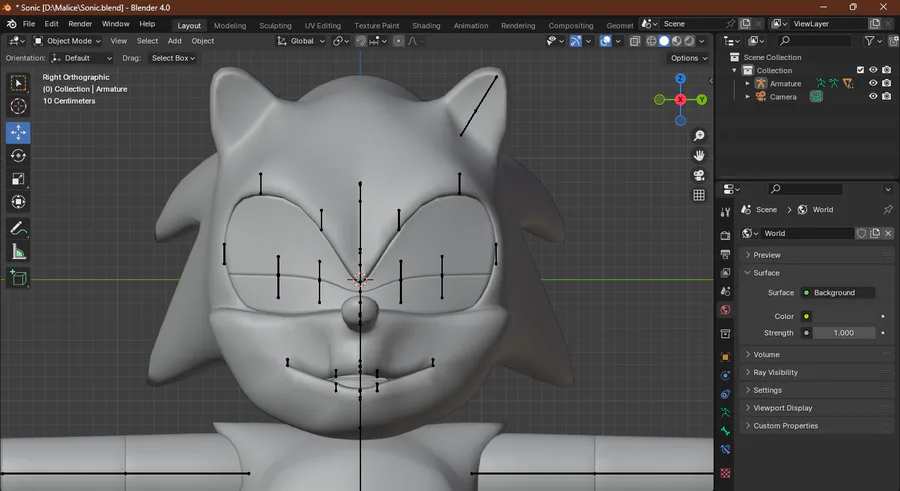Click the pan view hand icon
Screen dimensions: 900x491
[x=699, y=156]
